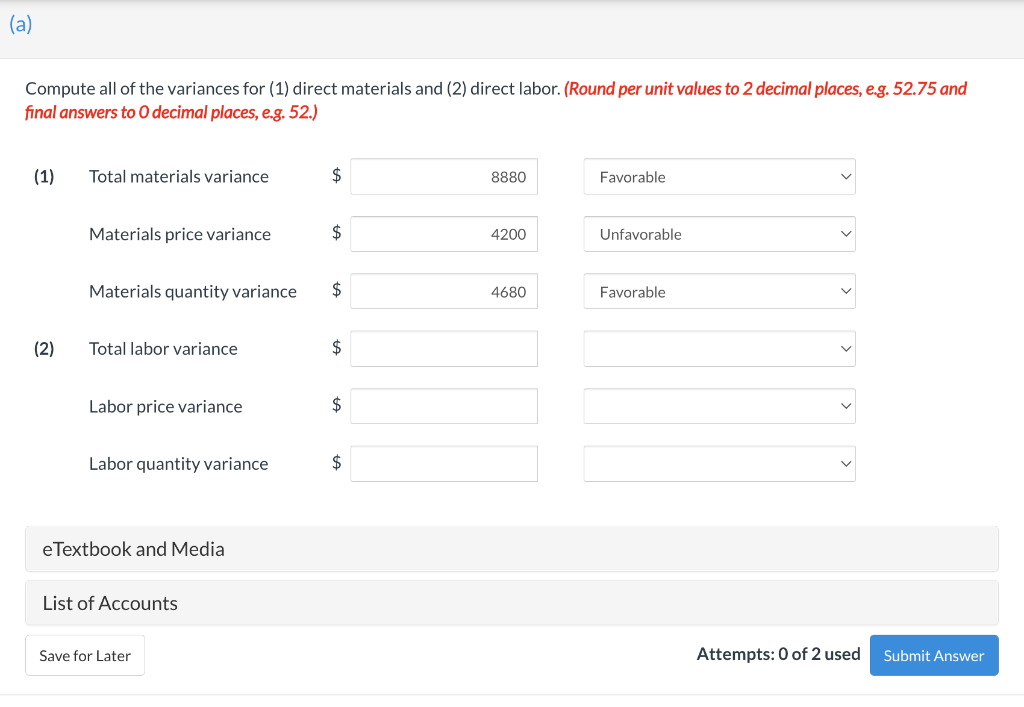Click the (a) part header label
Screen dimensions: 1024x707
[x=21, y=26]
